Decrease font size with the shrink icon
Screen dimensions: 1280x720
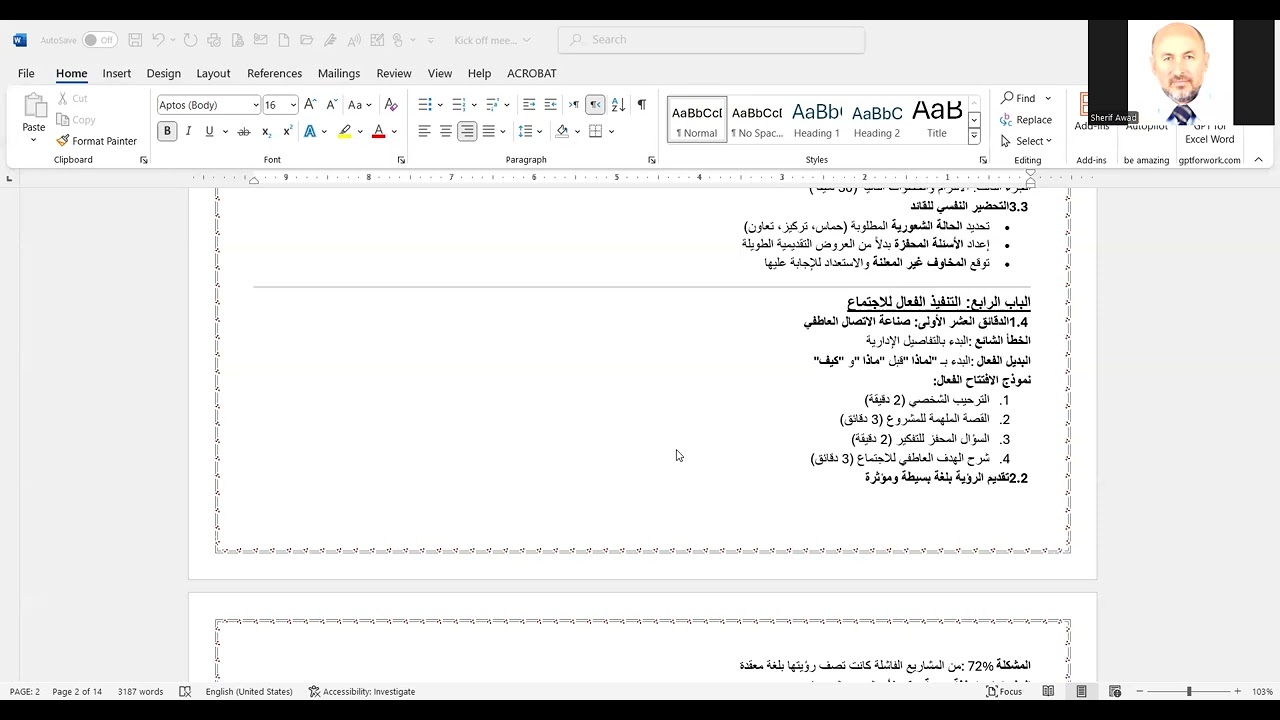click(331, 105)
